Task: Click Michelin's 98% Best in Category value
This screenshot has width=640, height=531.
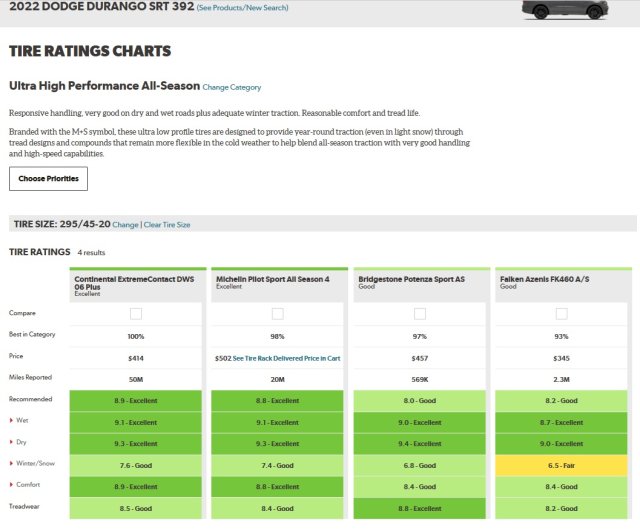Action: tap(277, 336)
